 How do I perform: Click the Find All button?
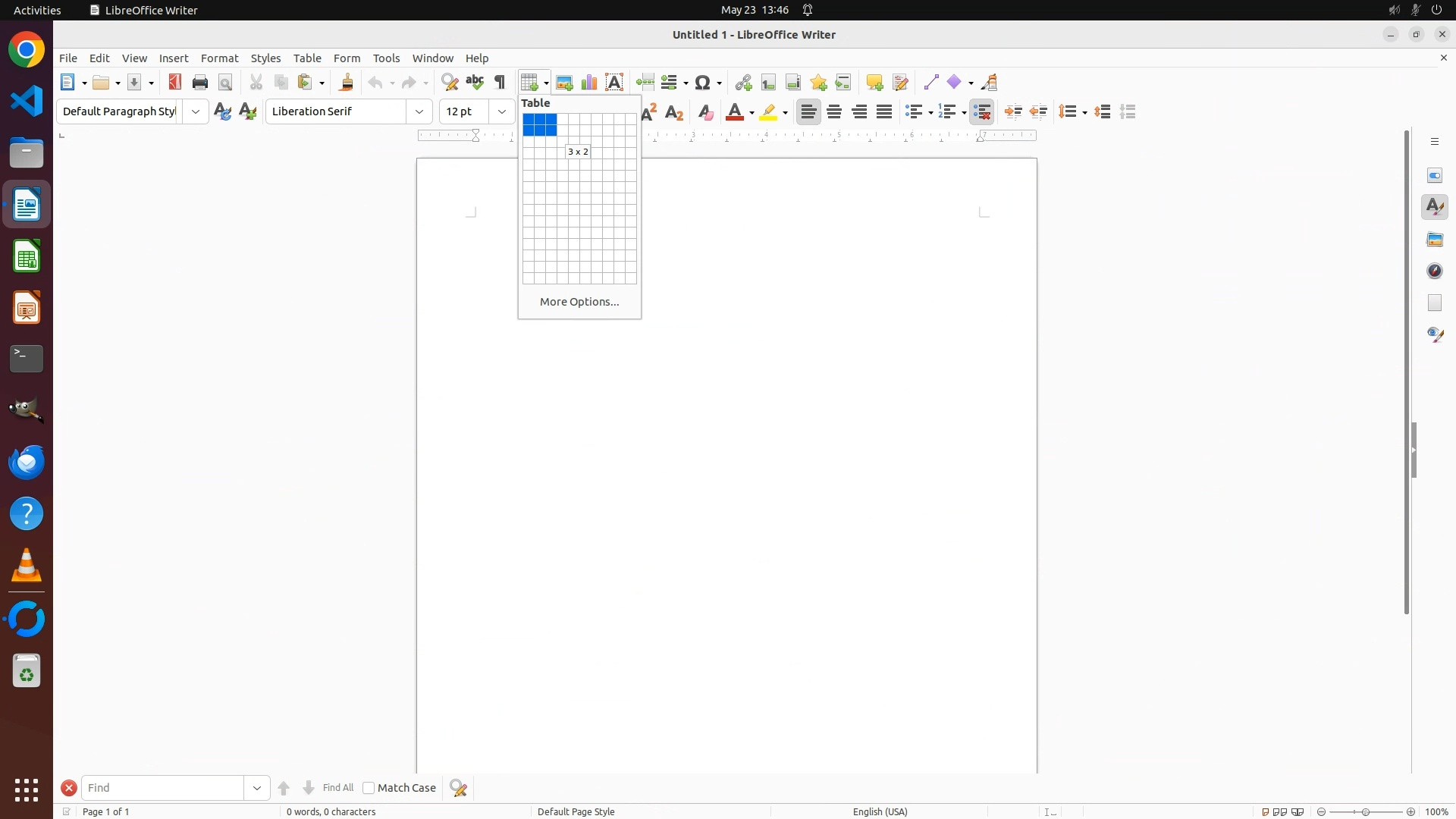pos(338,789)
